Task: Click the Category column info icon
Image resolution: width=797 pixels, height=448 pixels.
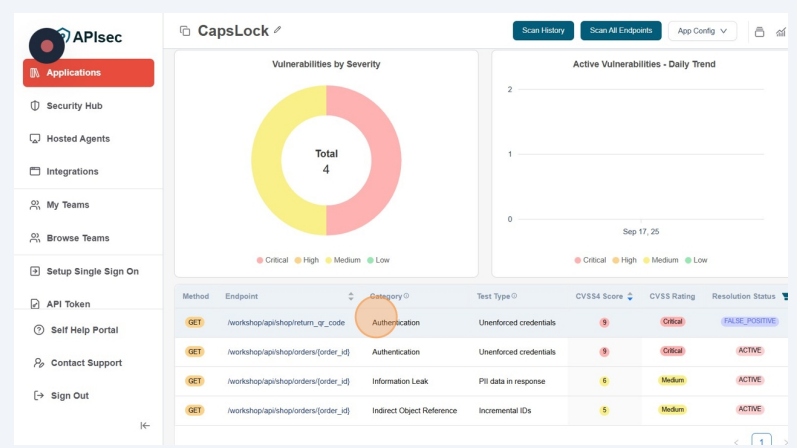Action: 406,296
